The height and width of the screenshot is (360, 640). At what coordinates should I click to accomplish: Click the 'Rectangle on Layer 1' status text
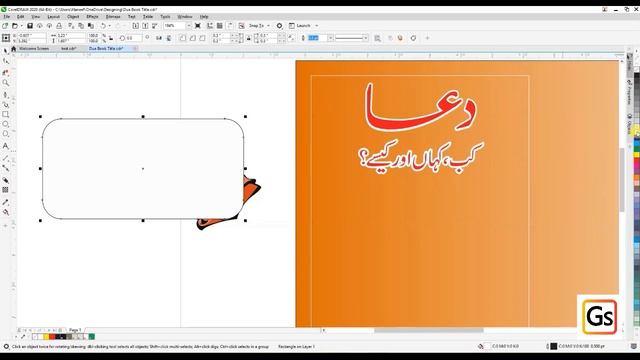[x=296, y=347]
